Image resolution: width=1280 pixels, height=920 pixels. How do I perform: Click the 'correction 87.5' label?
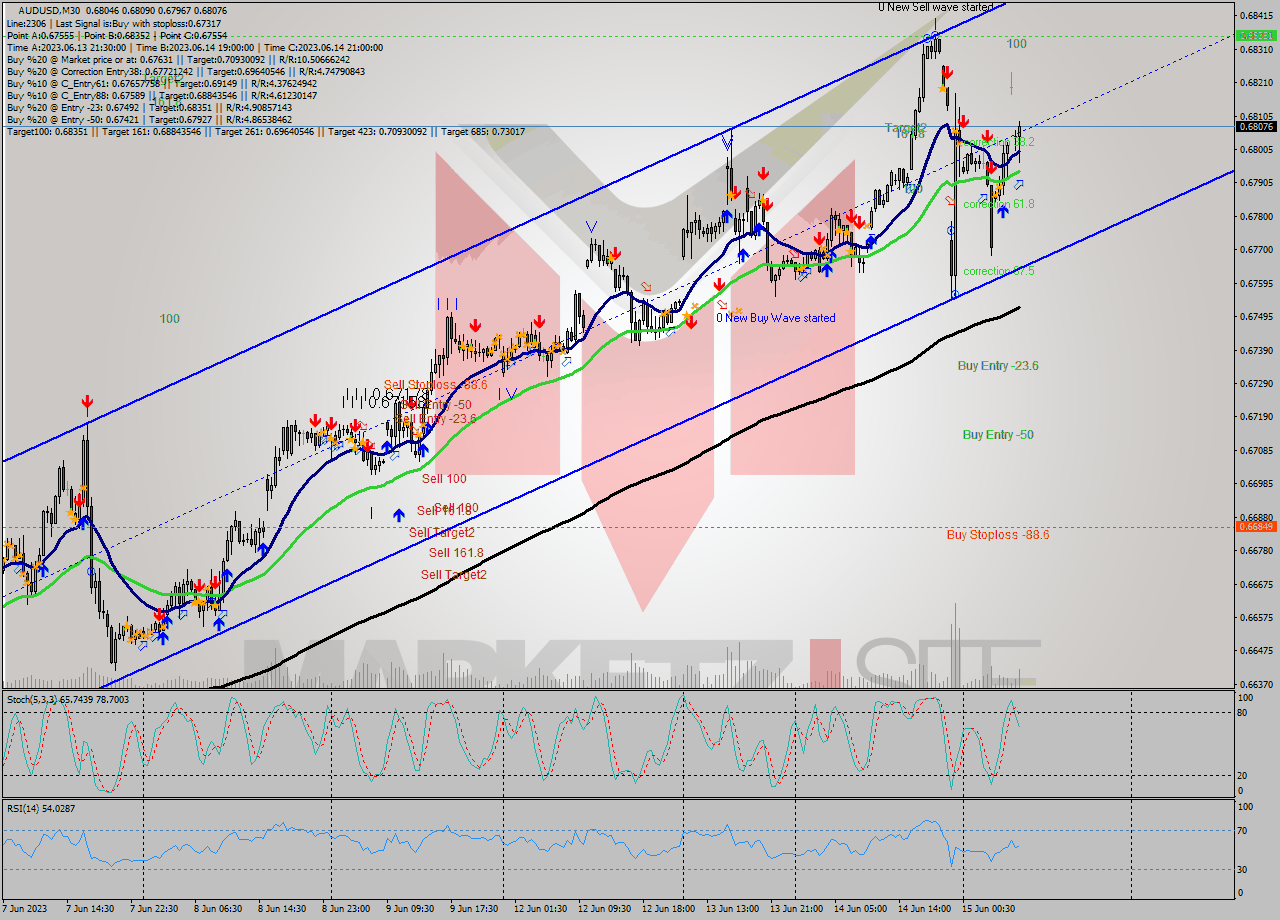click(999, 271)
